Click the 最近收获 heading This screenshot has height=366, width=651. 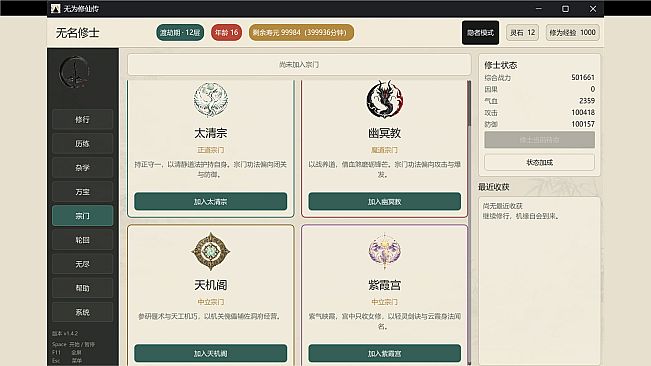click(494, 187)
